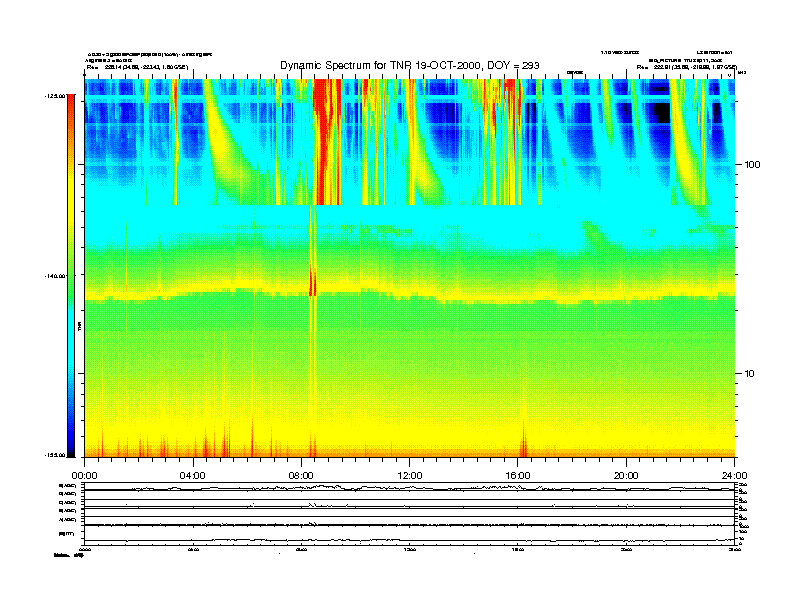
Task: Select the 12:00 time axis label
Action: coord(410,476)
